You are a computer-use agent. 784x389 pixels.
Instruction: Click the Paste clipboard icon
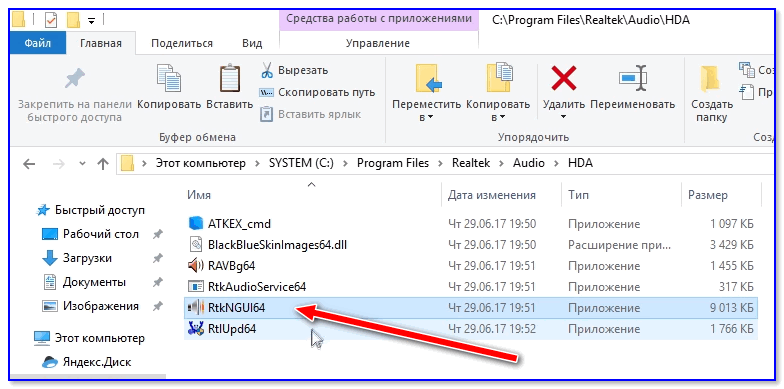point(230,78)
